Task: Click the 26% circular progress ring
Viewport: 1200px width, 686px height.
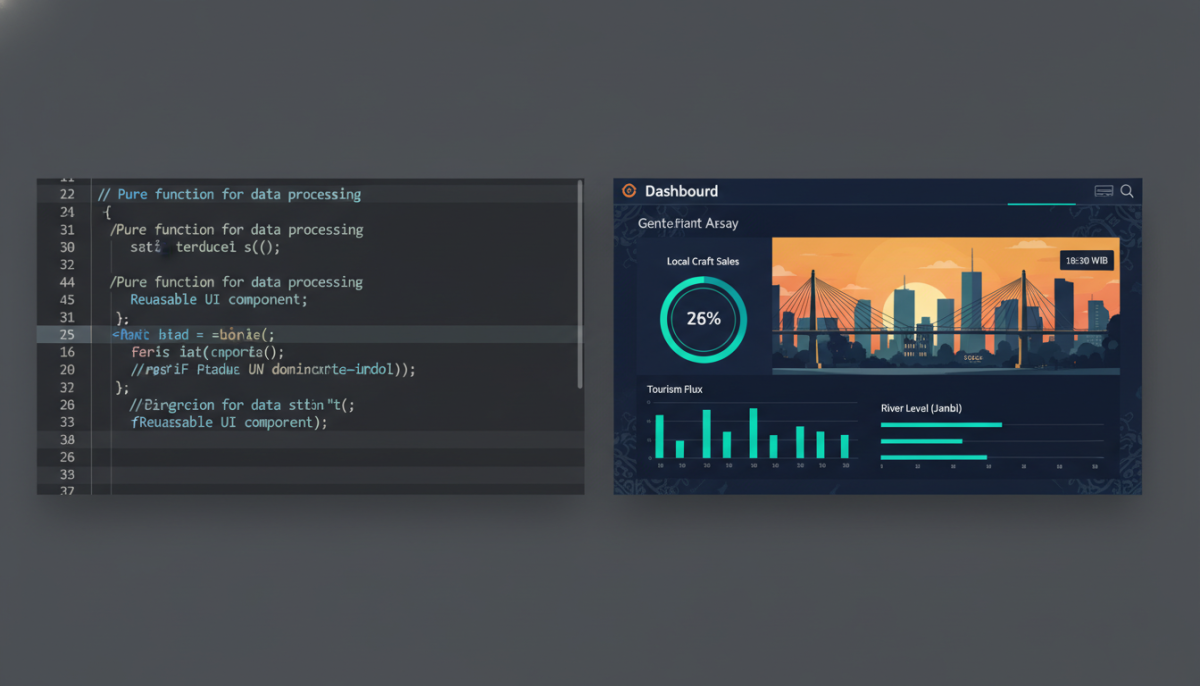Action: pyautogui.click(x=703, y=319)
